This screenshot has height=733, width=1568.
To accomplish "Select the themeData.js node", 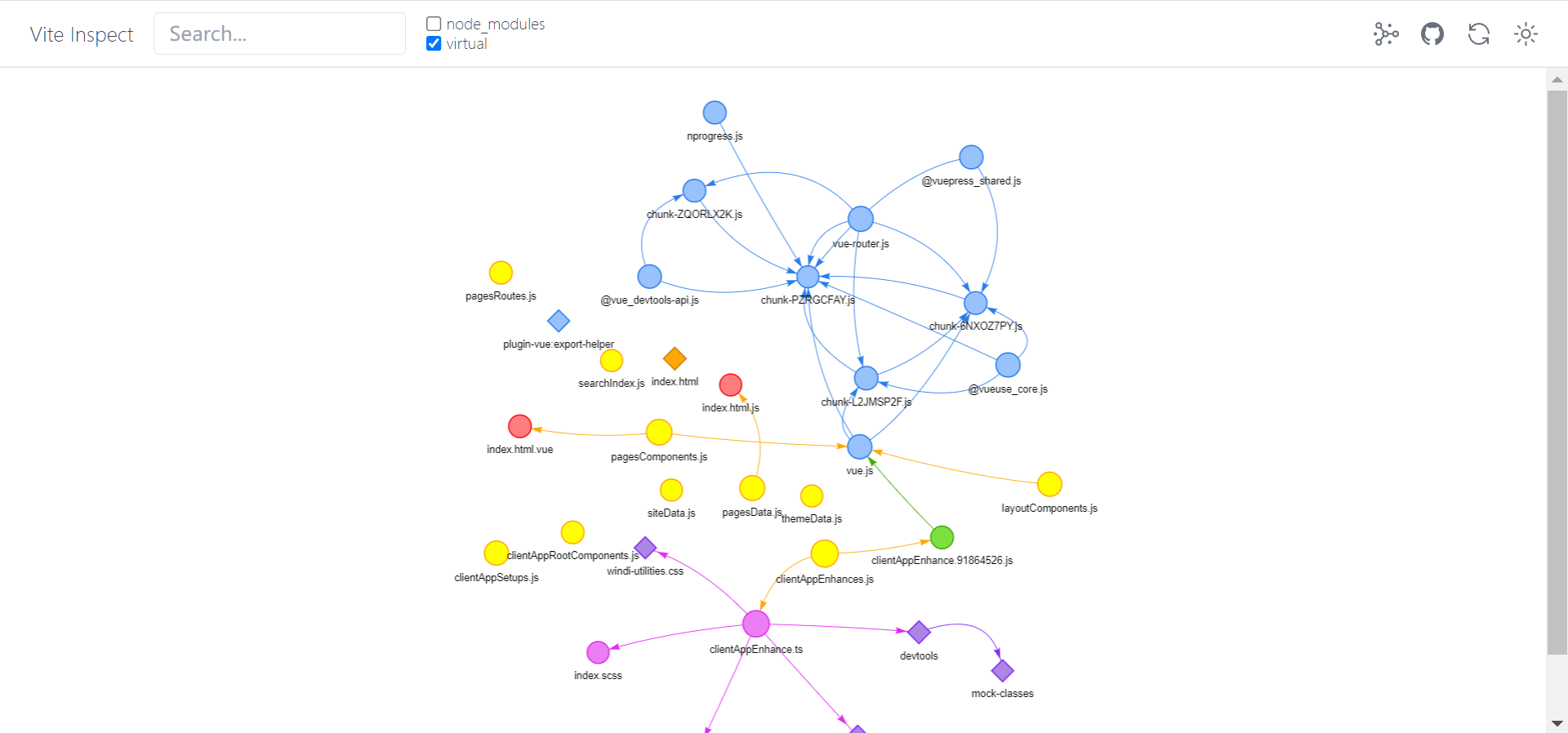I will pyautogui.click(x=812, y=495).
